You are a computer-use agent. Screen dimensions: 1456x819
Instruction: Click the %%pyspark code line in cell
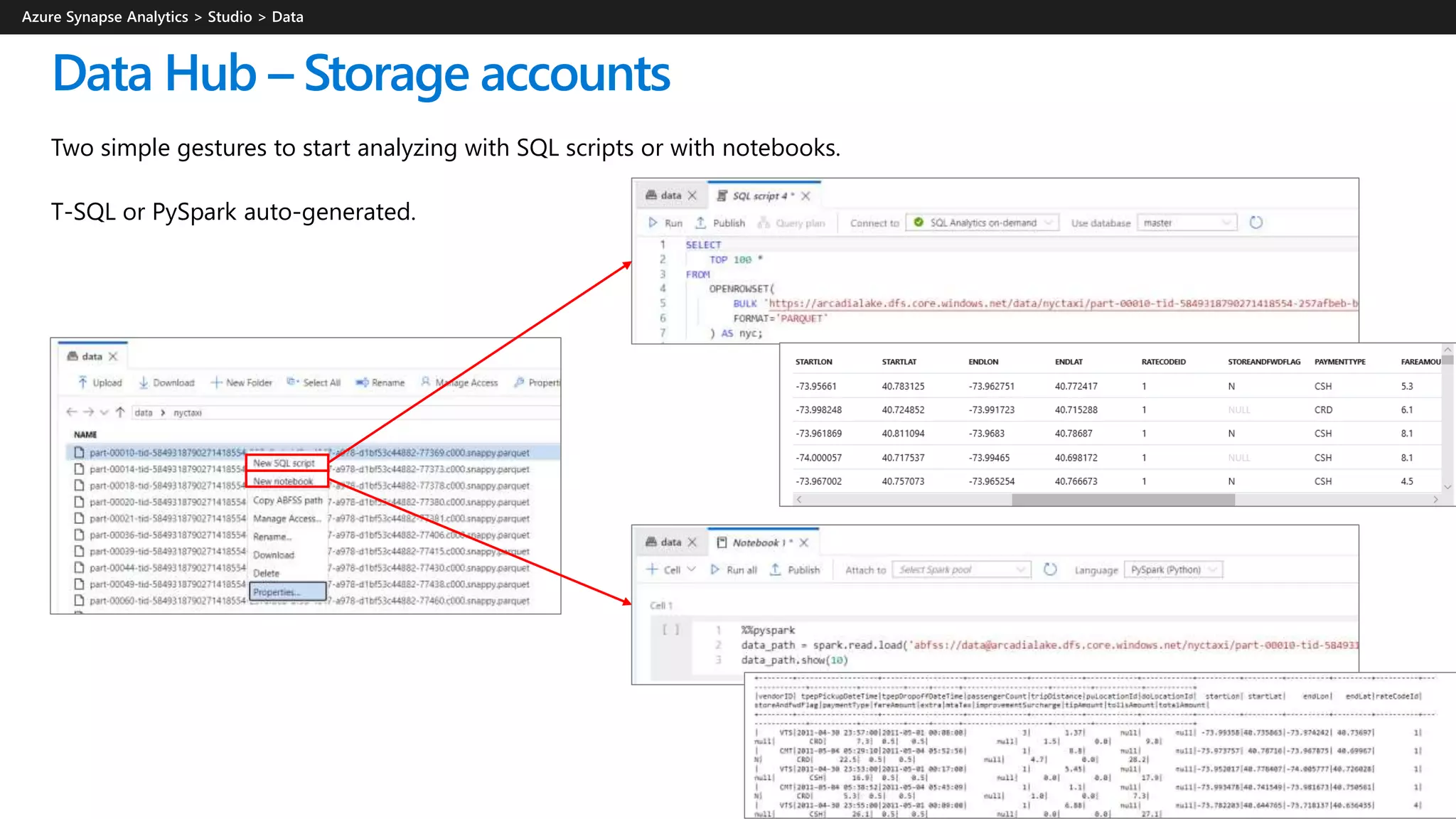pyautogui.click(x=768, y=630)
